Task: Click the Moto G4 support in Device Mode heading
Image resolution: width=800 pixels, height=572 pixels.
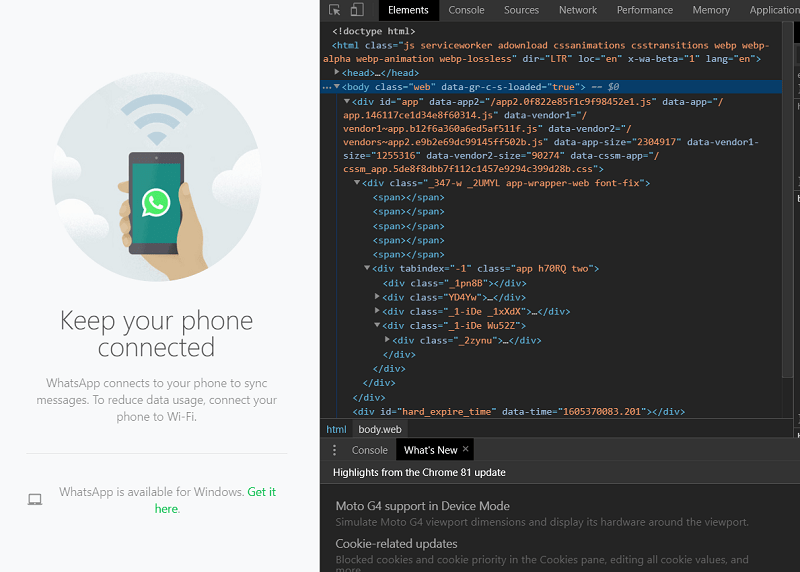Action: 422,506
